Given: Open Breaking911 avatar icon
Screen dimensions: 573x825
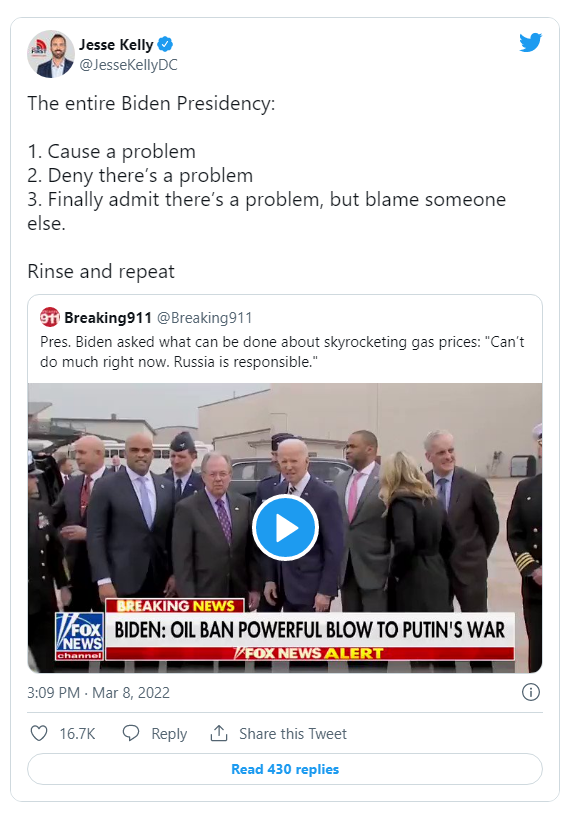Looking at the screenshot, I should pyautogui.click(x=49, y=317).
